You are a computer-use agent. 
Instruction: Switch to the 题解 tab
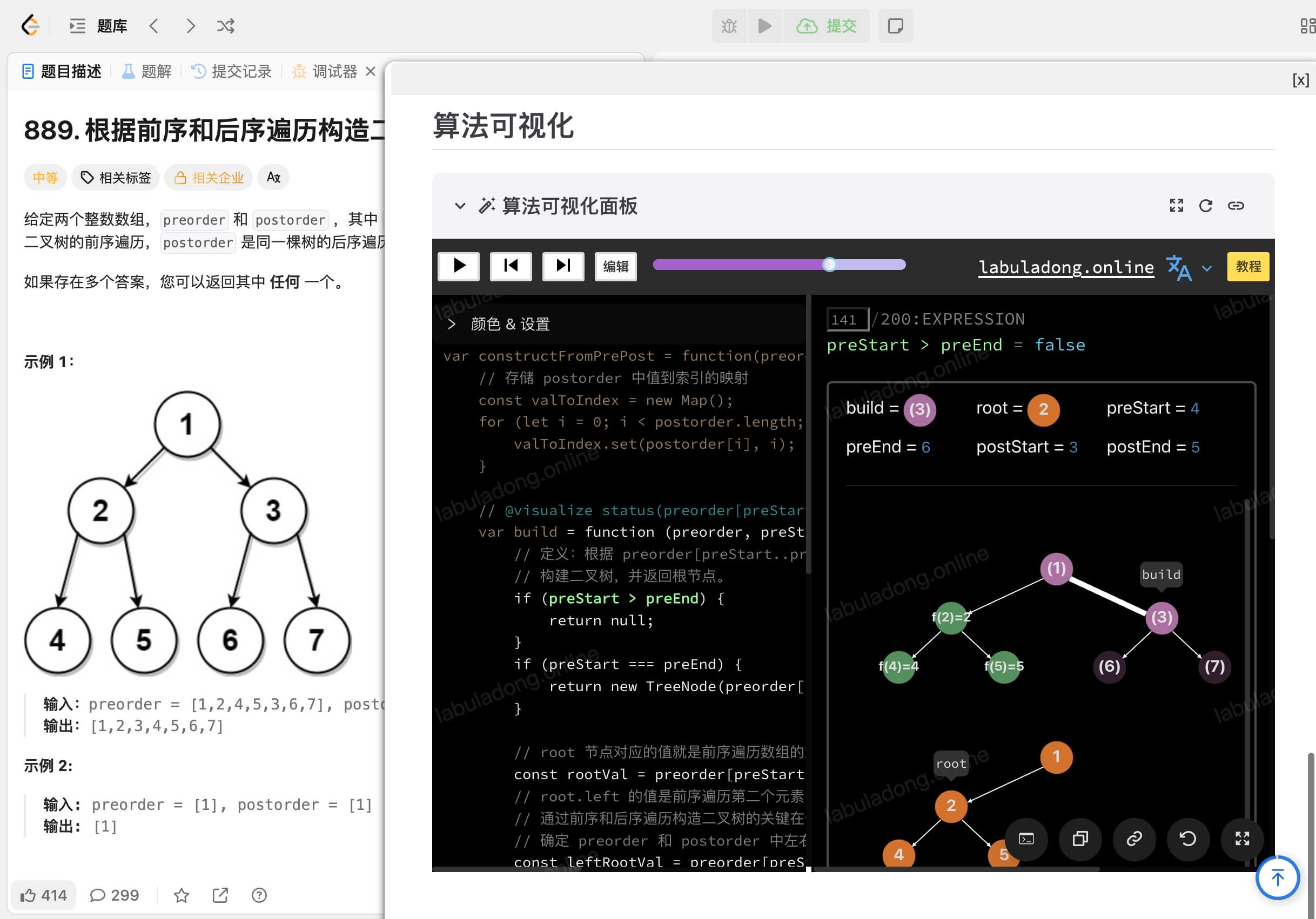point(147,71)
